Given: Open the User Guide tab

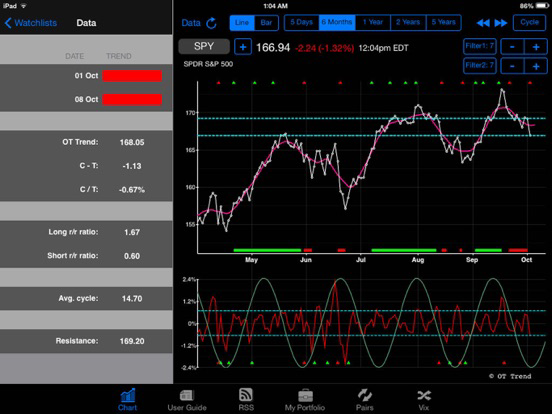Looking at the screenshot, I should click(187, 400).
